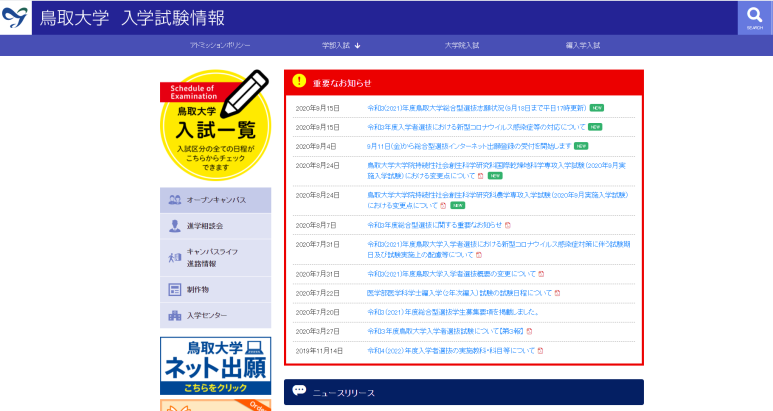Open 9月11日(金)から総合型選抜インターネット出願 link
Viewport: 773px width, 411px height.
[x=469, y=146]
